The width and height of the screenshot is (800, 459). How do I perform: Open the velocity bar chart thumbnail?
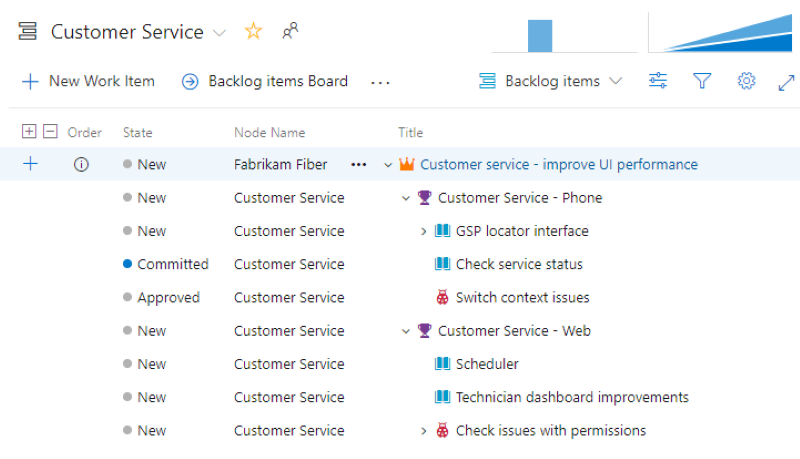click(565, 34)
